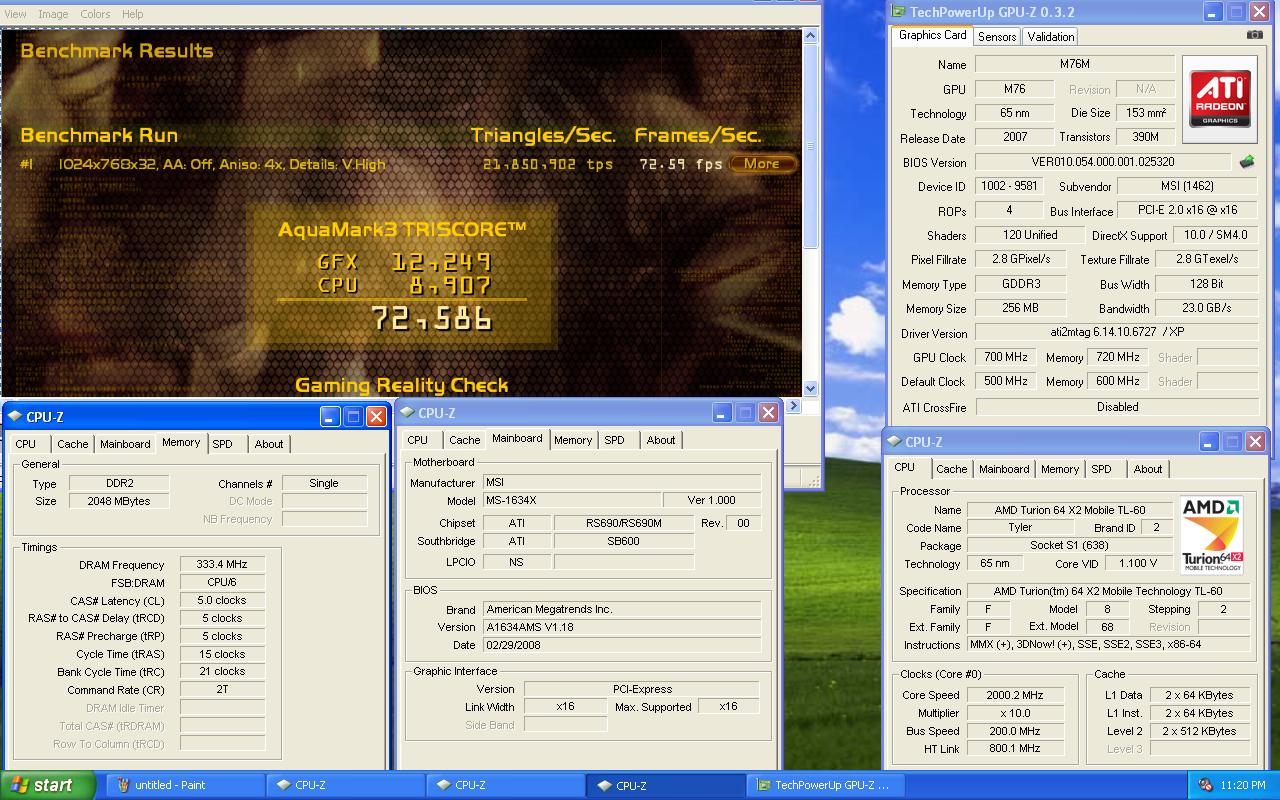The height and width of the screenshot is (800, 1280).
Task: Click the Command Rate value 2T
Action: (222, 690)
